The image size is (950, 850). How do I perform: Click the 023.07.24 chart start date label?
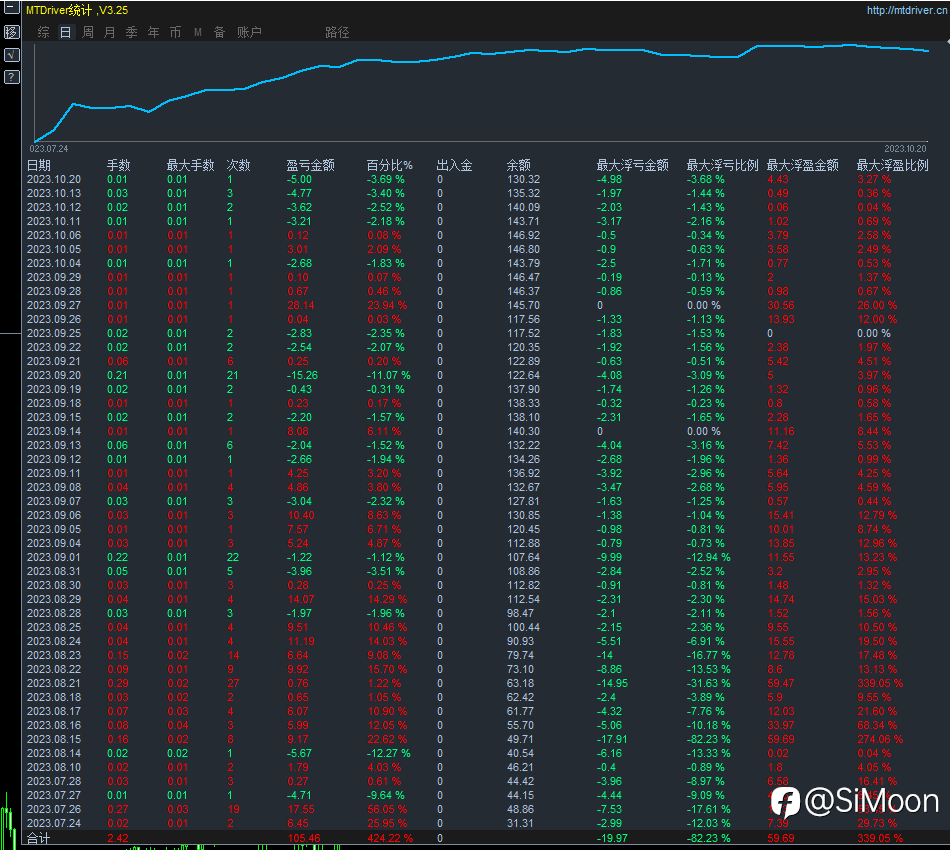pos(49,148)
